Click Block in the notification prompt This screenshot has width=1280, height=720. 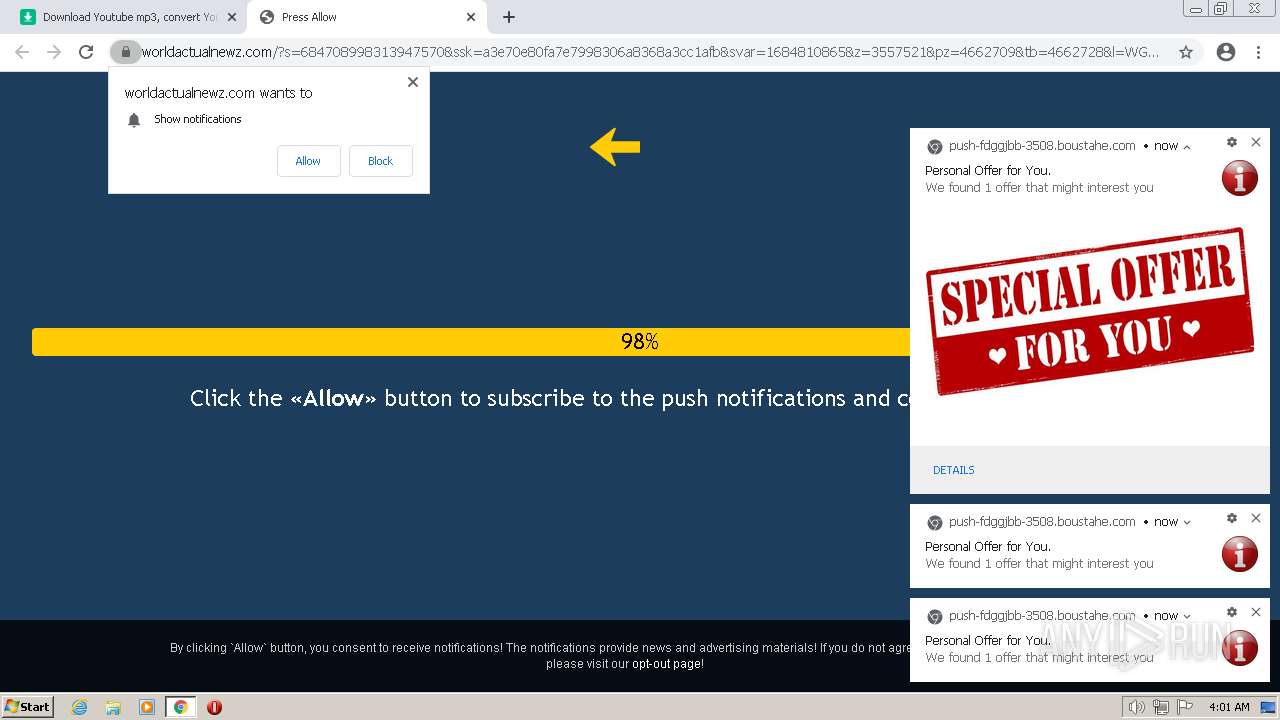(380, 161)
